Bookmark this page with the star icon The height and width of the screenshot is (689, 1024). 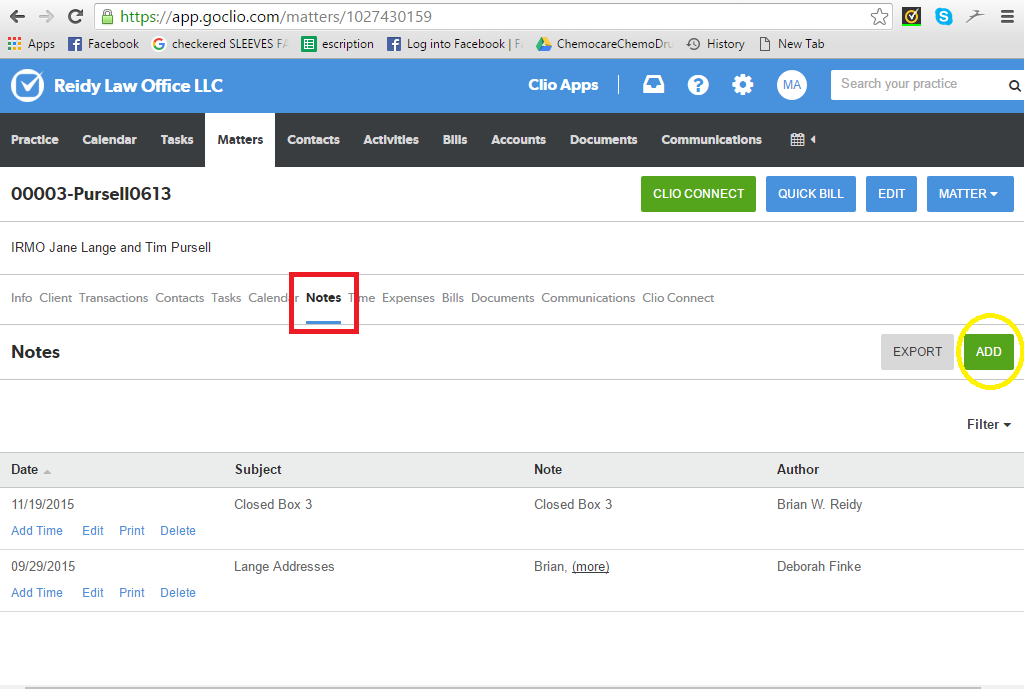pos(879,16)
